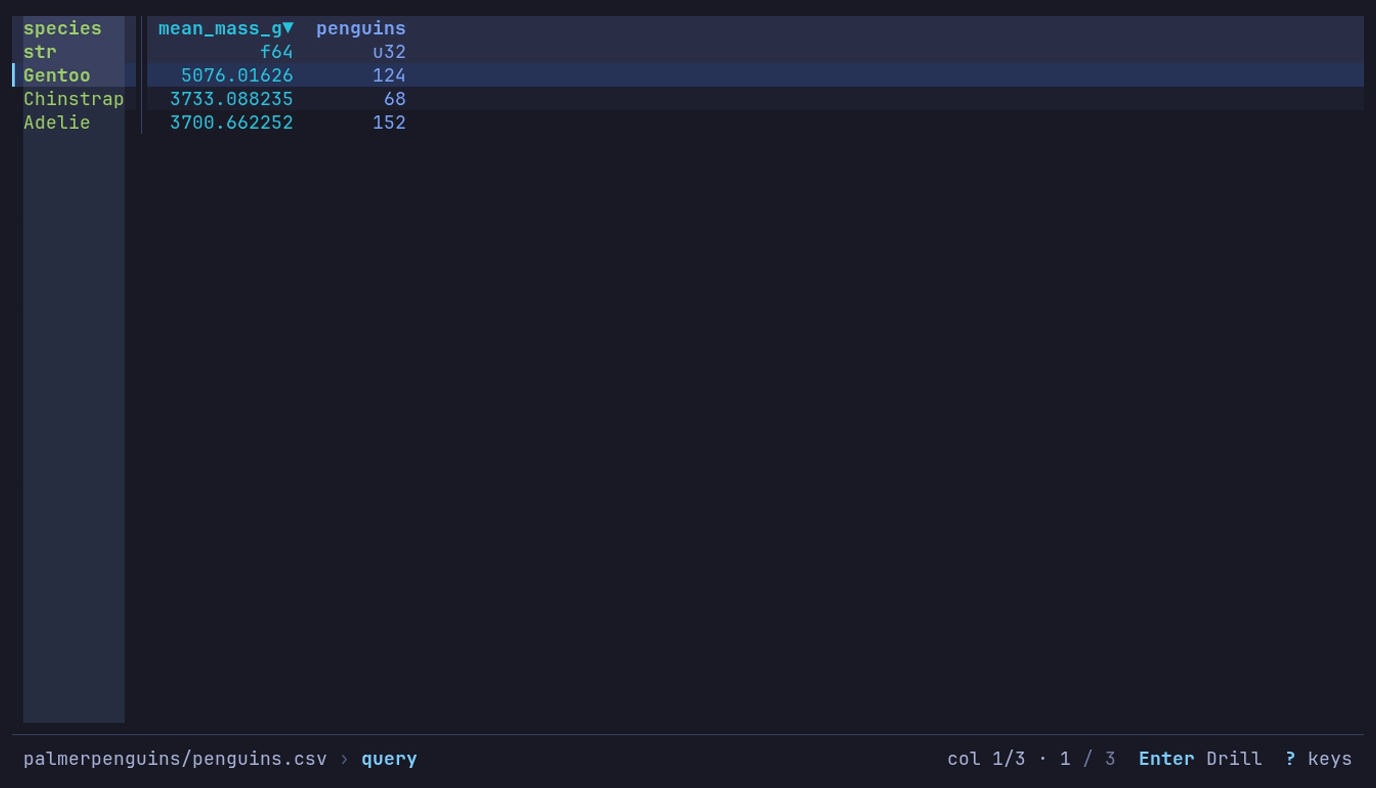
Task: Select the species column header
Action: (62, 28)
